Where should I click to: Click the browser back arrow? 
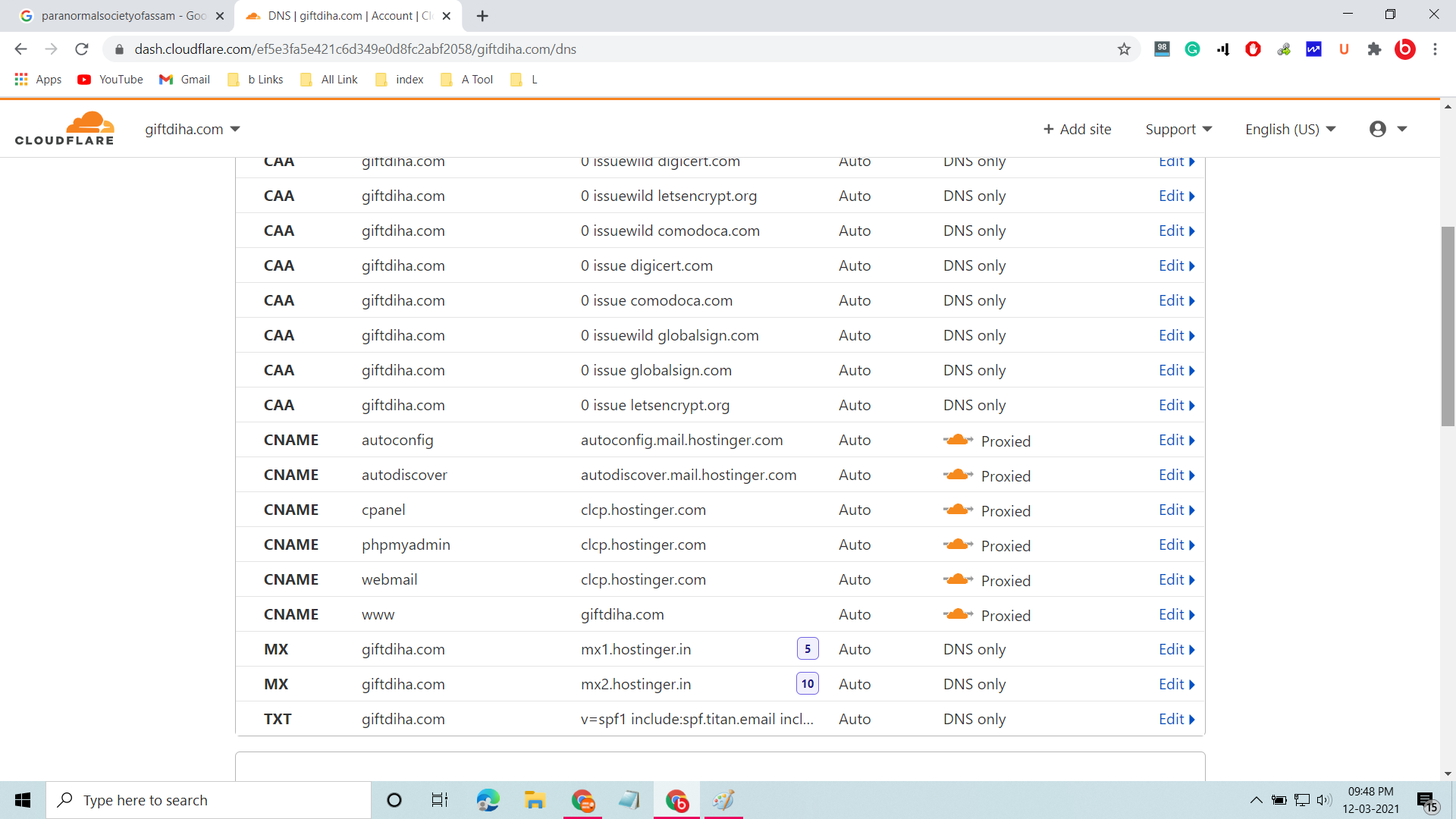[x=20, y=49]
